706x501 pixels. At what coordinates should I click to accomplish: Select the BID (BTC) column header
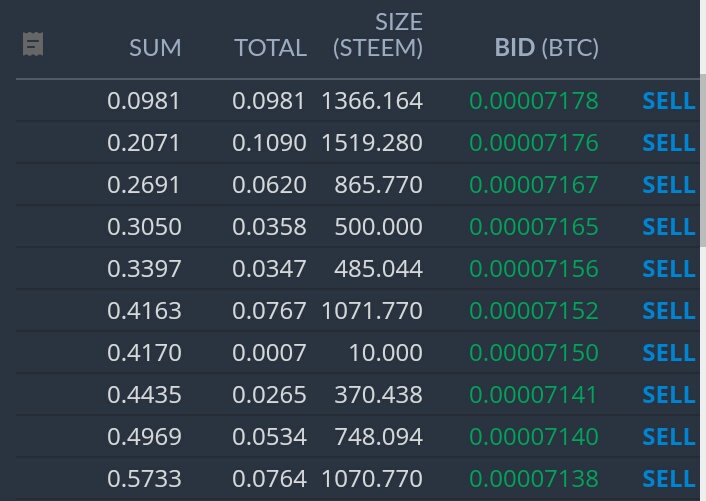tap(547, 47)
